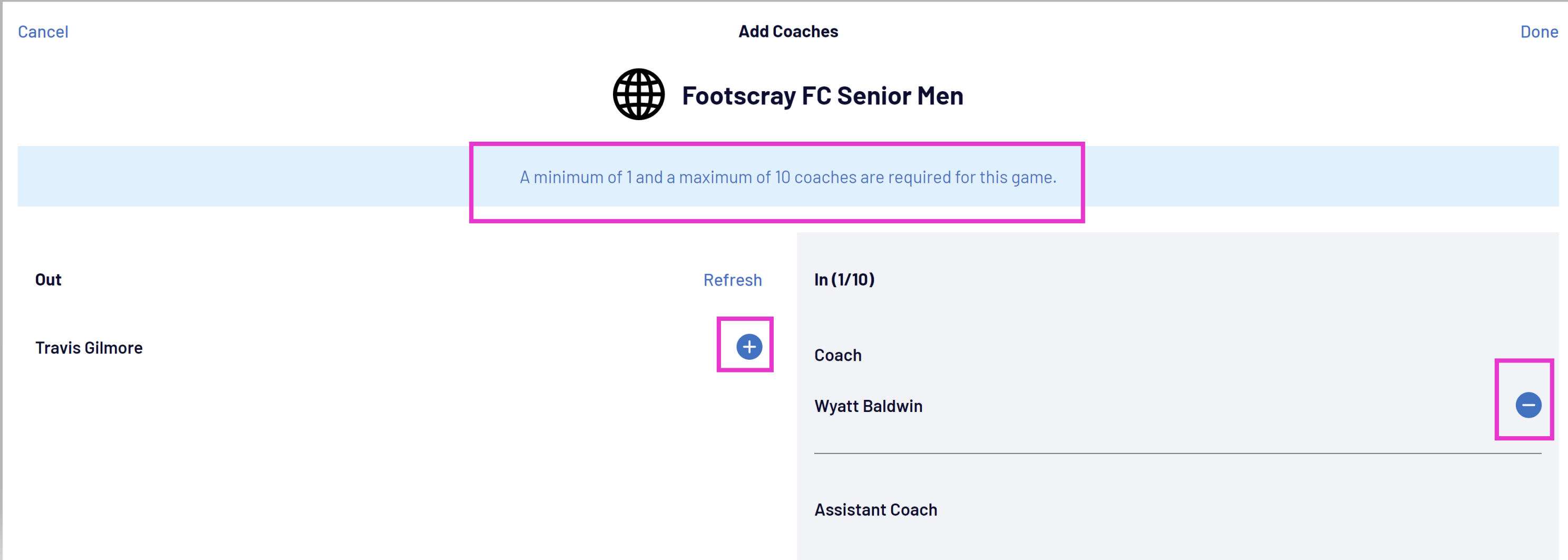Add Travis Gilmore with the plus icon

coord(749,347)
